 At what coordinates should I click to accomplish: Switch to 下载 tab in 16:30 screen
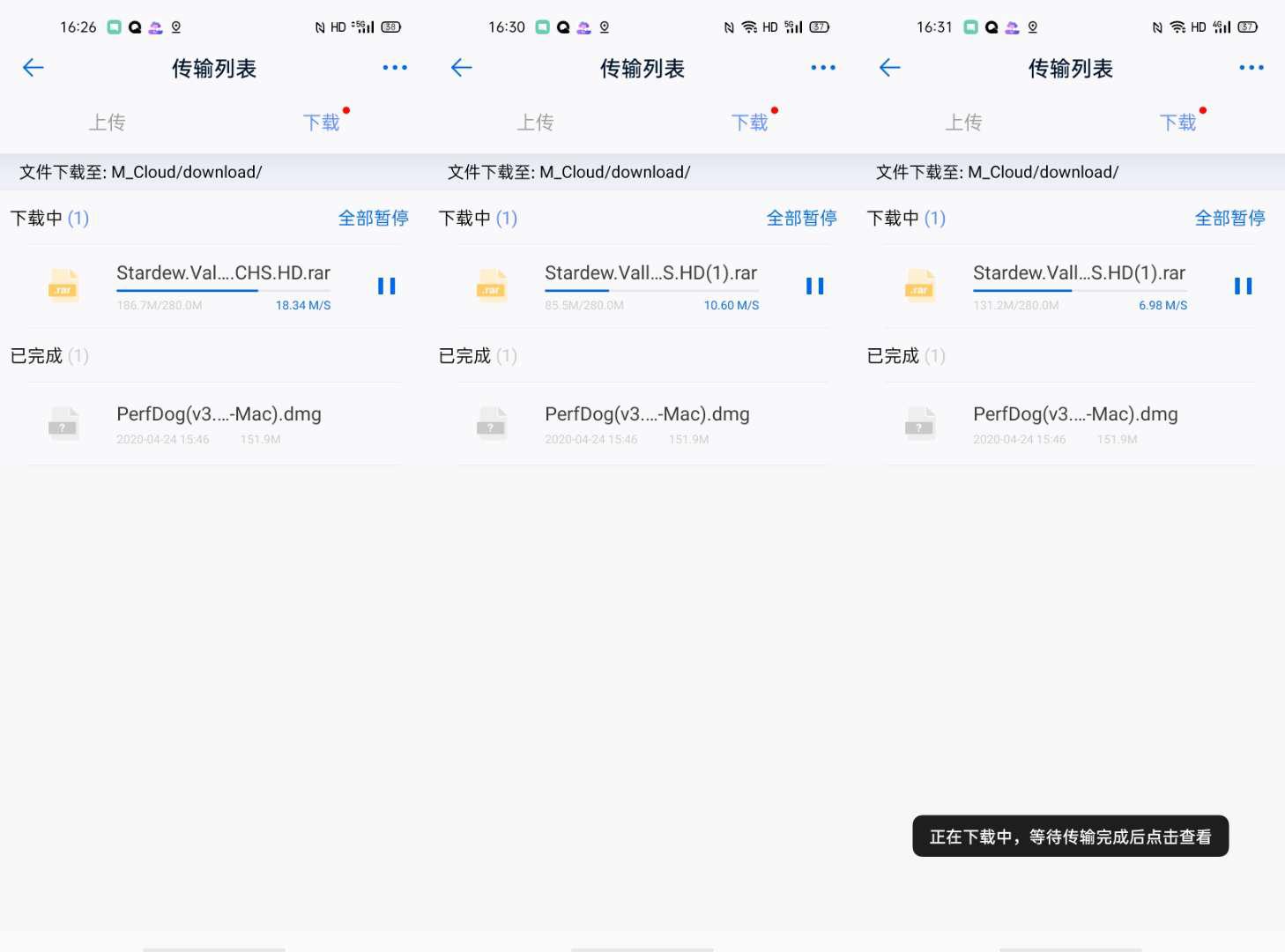tap(750, 123)
